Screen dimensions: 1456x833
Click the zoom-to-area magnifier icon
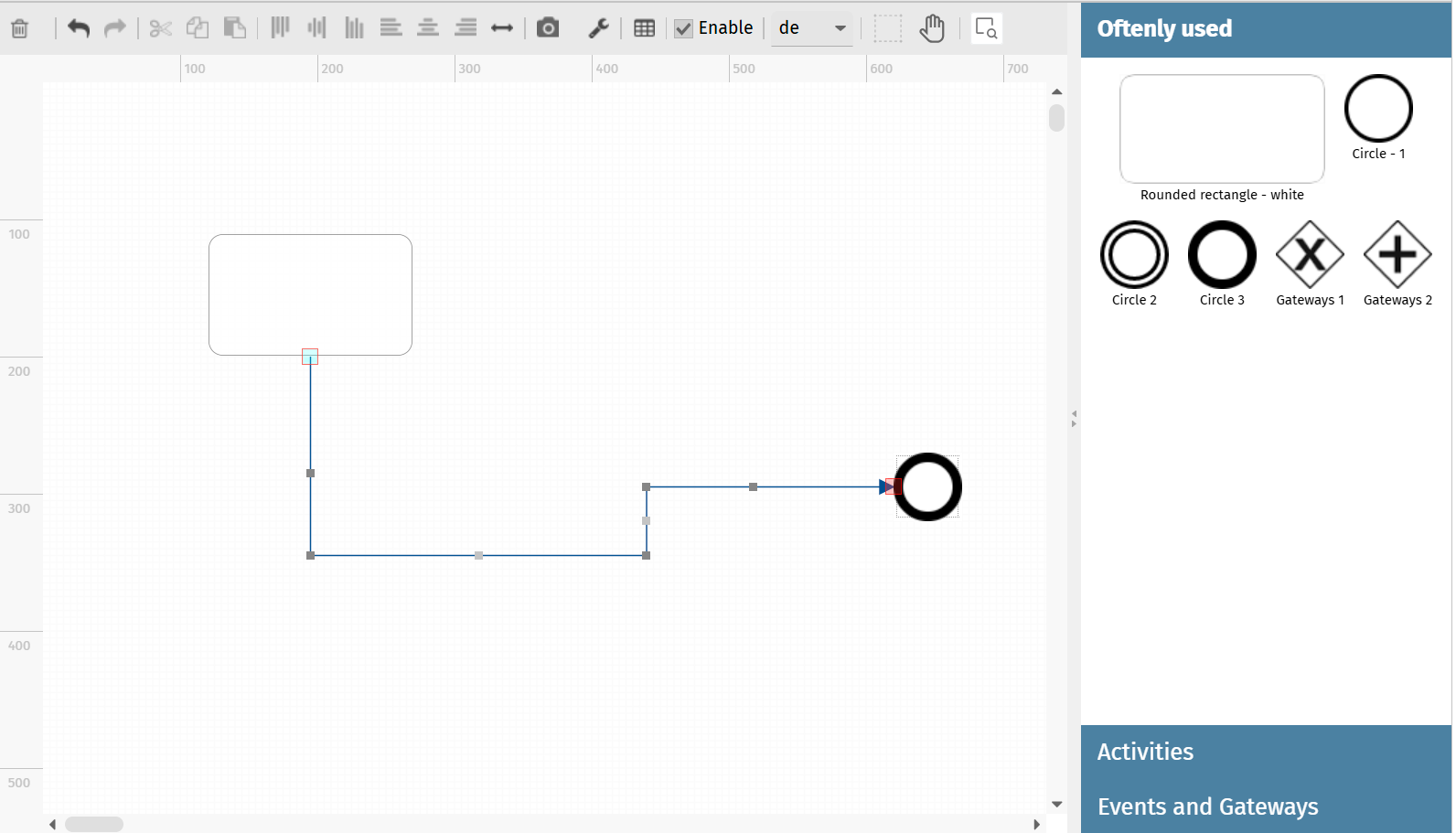click(986, 28)
